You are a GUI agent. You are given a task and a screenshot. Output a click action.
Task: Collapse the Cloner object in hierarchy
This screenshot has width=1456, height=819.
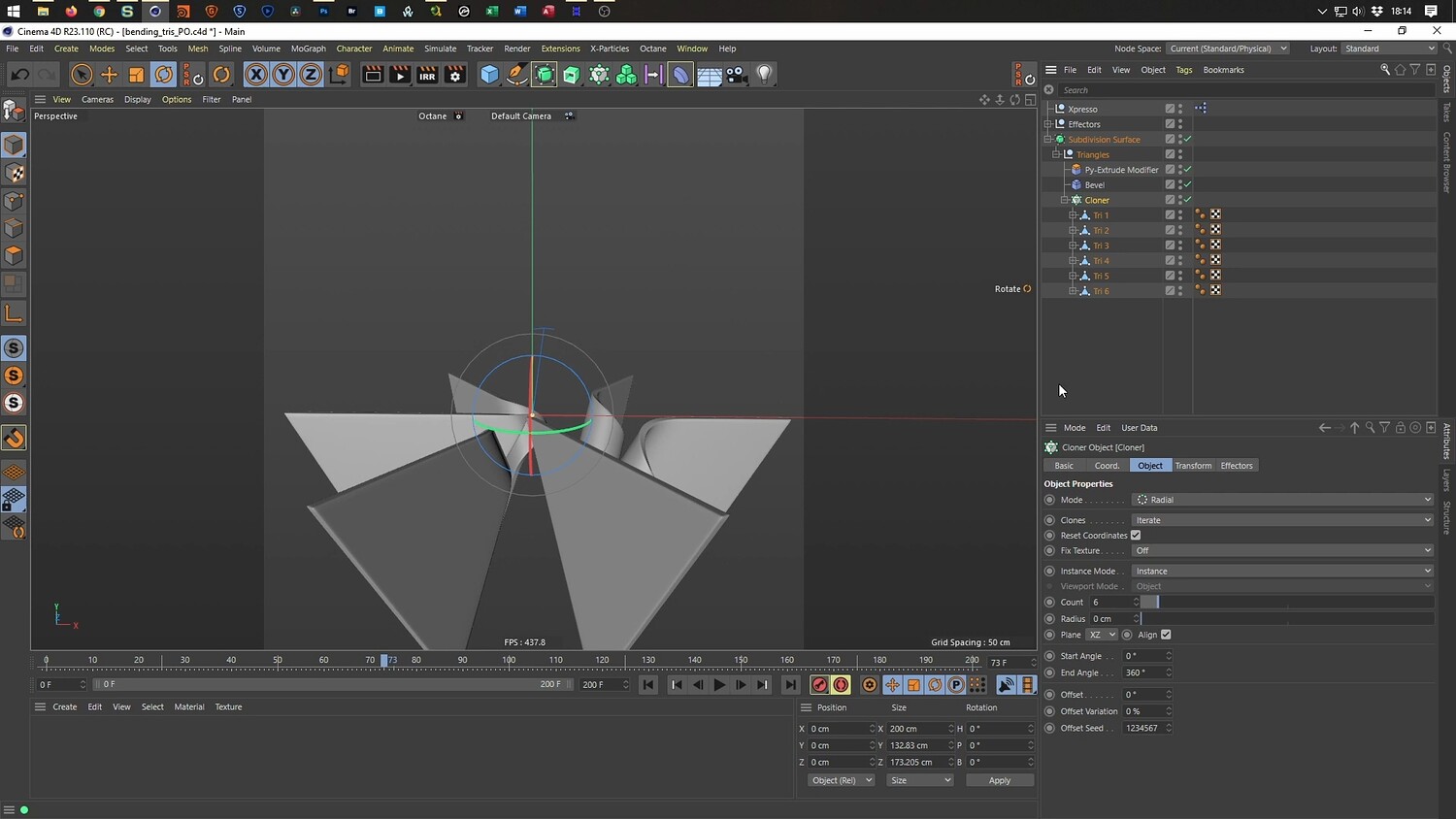click(1064, 200)
